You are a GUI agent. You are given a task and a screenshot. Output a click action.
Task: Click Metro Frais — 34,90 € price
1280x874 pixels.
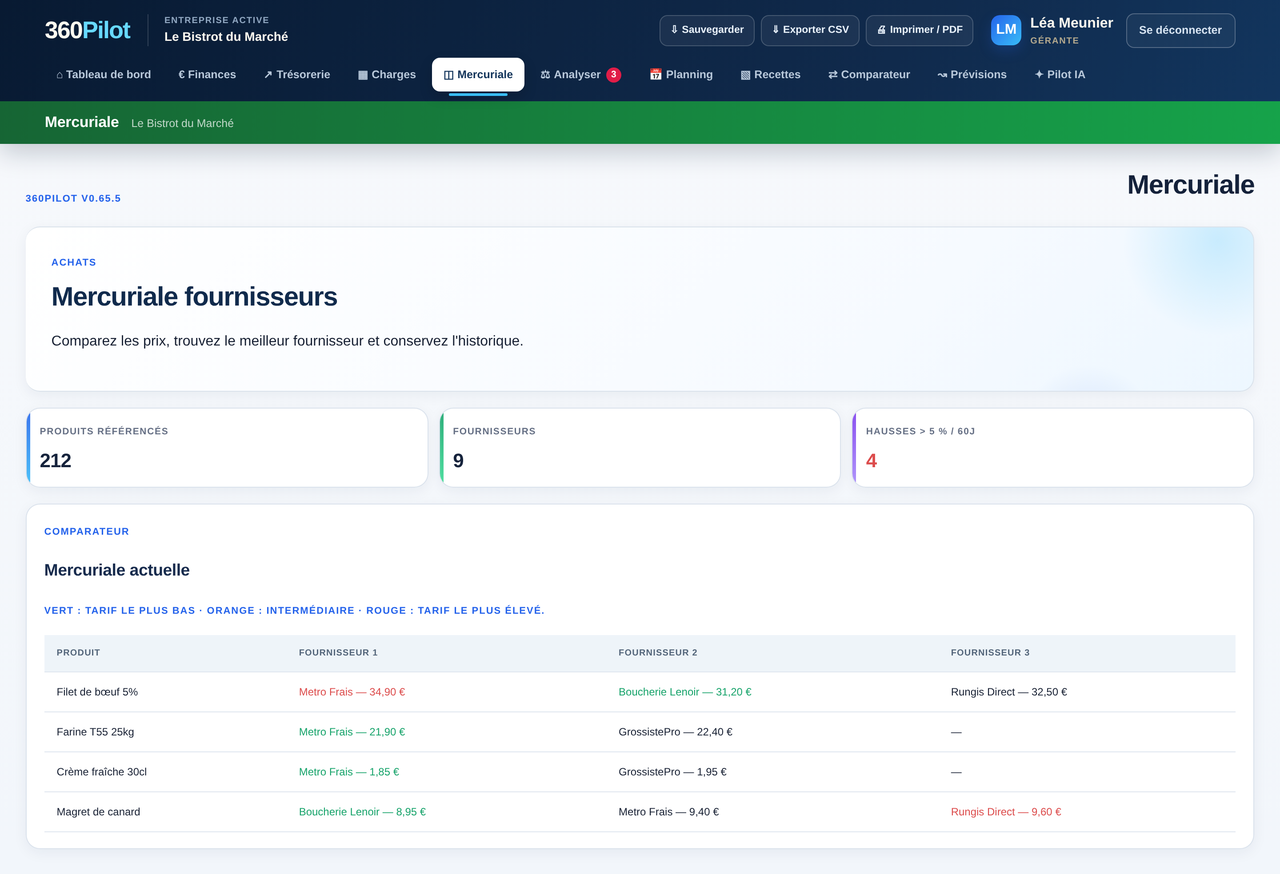[x=352, y=692]
